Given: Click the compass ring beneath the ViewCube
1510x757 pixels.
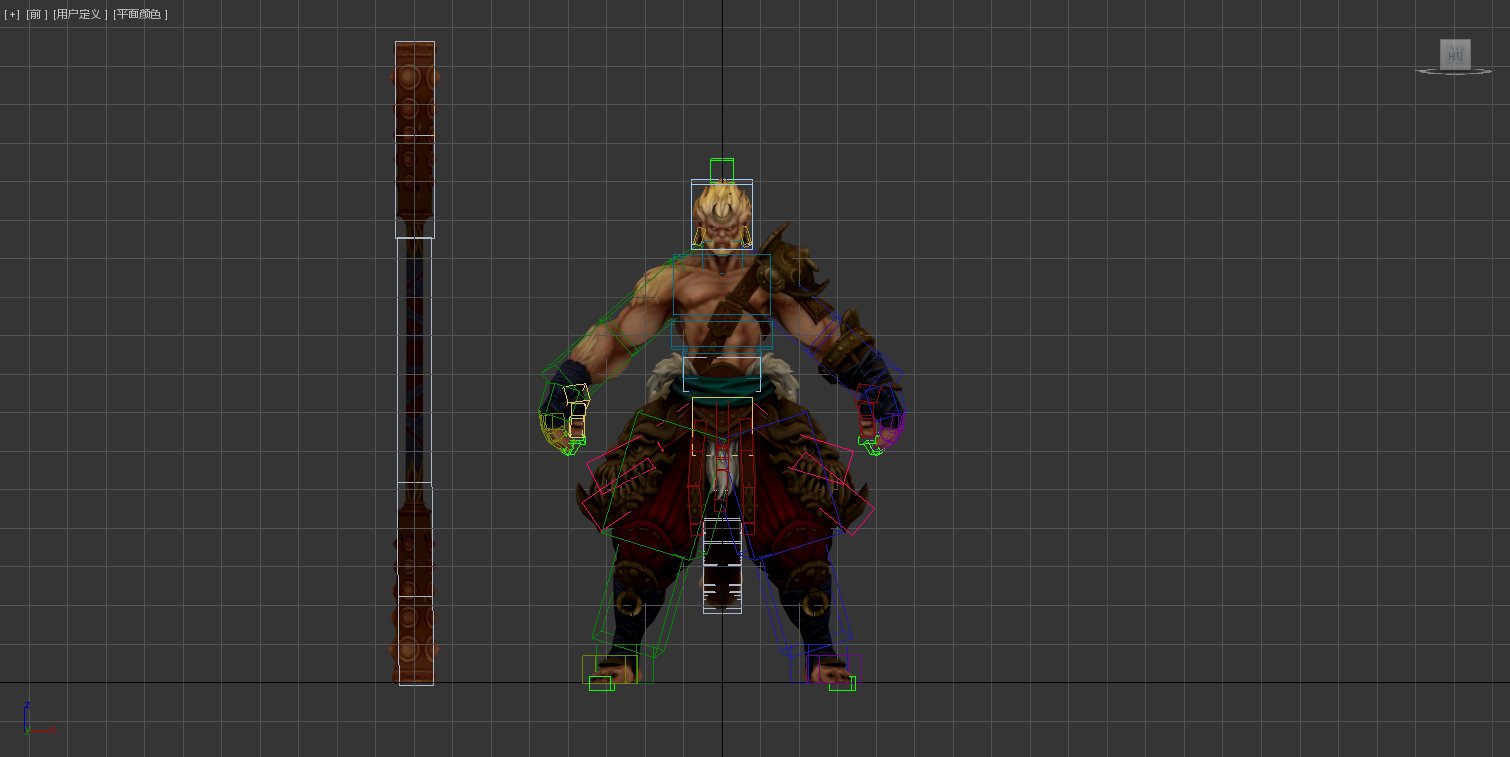Looking at the screenshot, I should [1455, 72].
